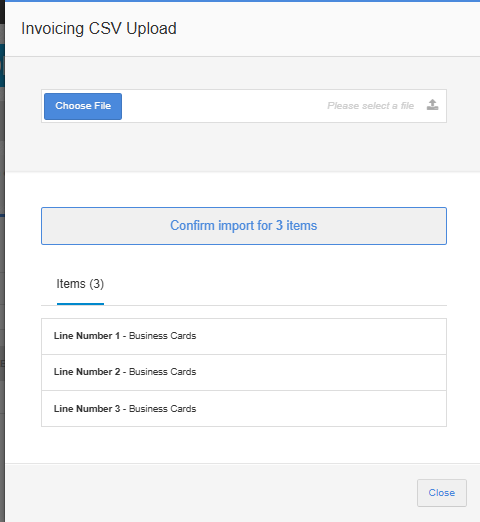Click the 'Invoicing CSV Upload' dialog title
The image size is (480, 522).
99,29
